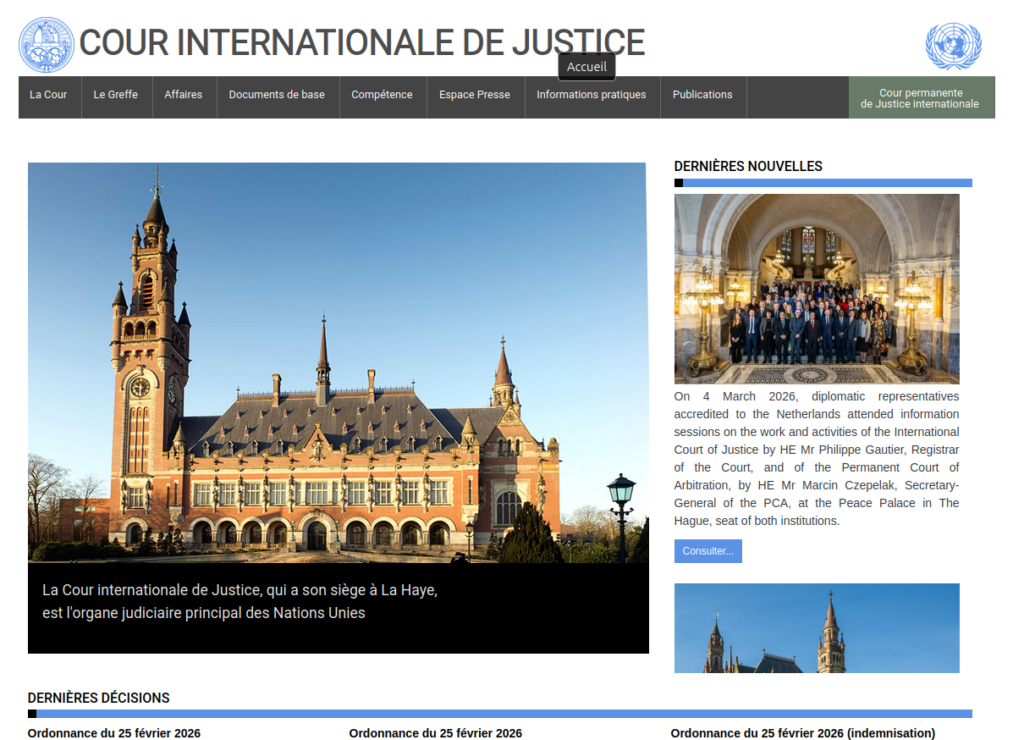This screenshot has height=740, width=1024.
Task: Open the second news Peace Palace thumbnail
Action: pyautogui.click(x=816, y=628)
